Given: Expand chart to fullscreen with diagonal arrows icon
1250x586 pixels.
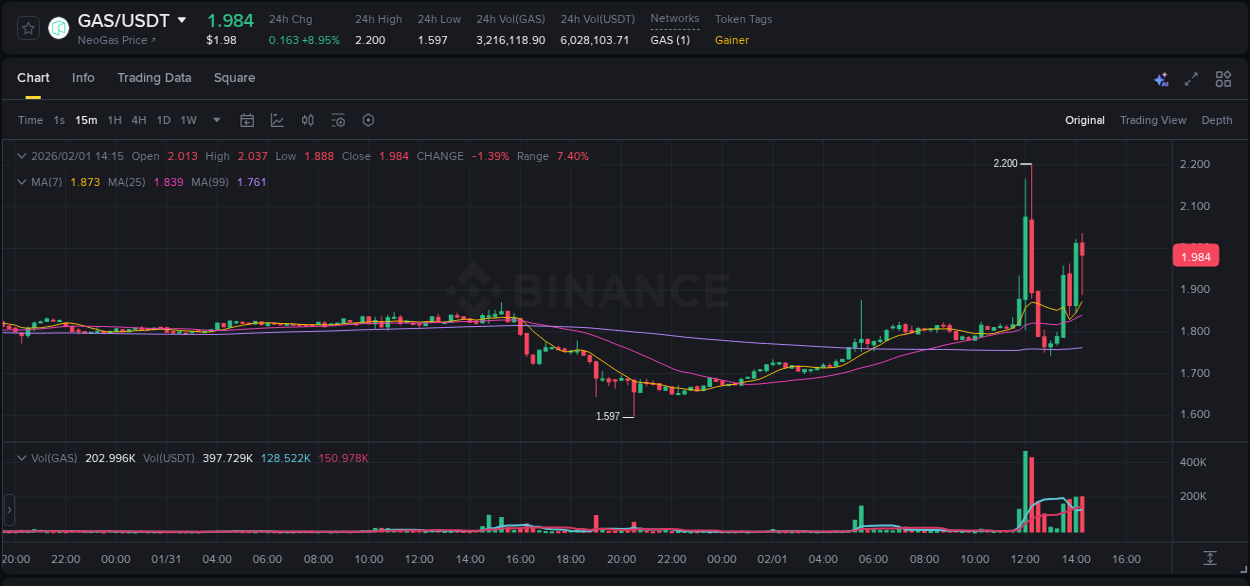Looking at the screenshot, I should pyautogui.click(x=1190, y=78).
